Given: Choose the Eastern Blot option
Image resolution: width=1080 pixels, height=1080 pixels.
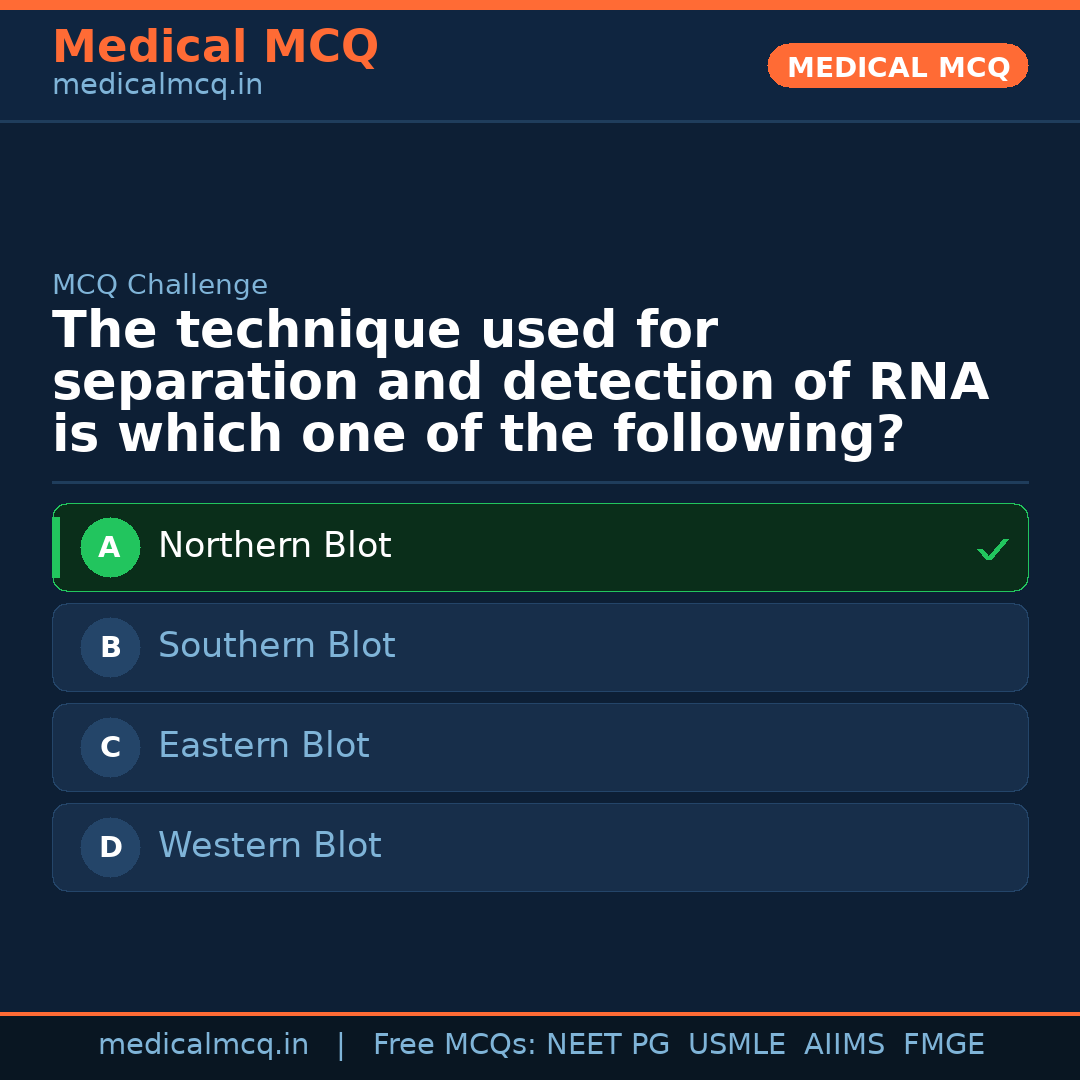Looking at the screenshot, I should tap(264, 746).
